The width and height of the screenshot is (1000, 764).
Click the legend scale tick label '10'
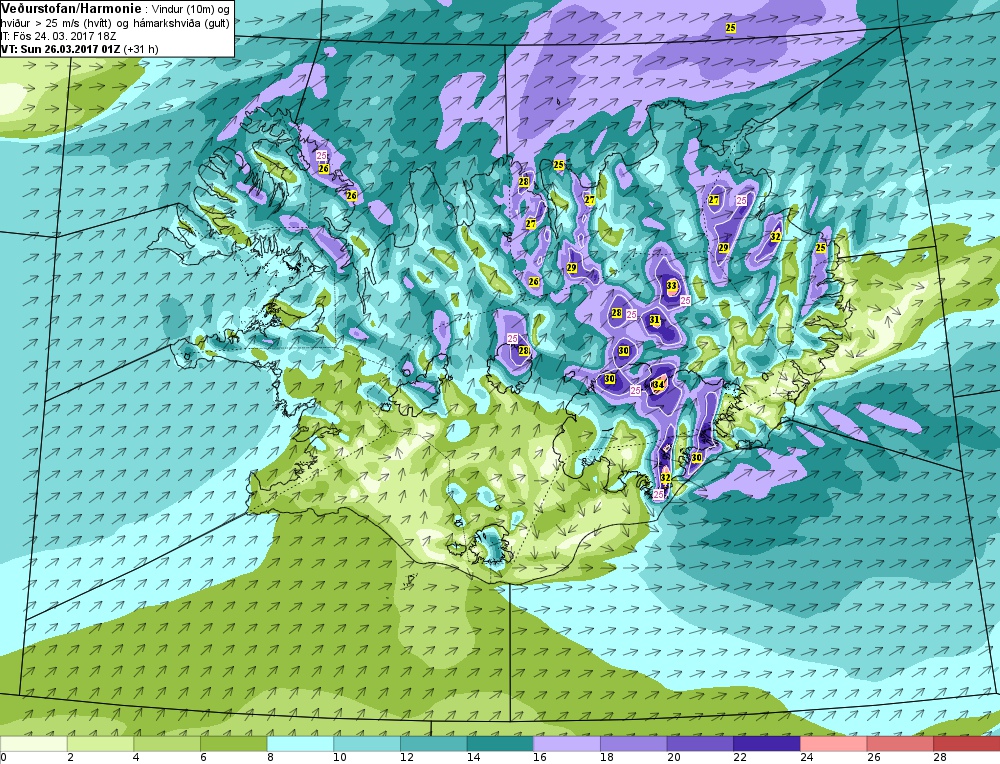pos(339,758)
